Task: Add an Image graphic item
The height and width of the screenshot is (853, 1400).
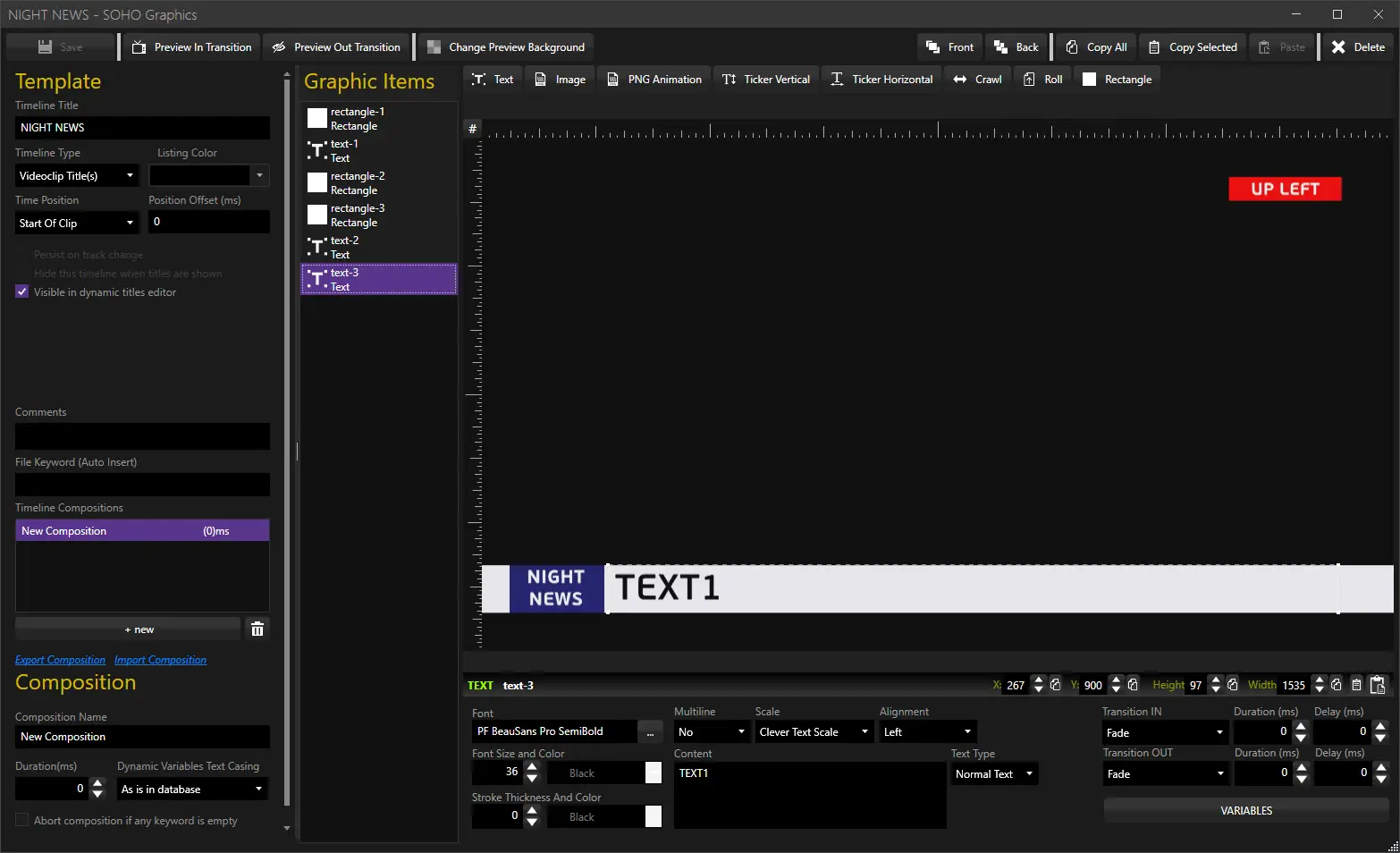Action: (x=560, y=80)
